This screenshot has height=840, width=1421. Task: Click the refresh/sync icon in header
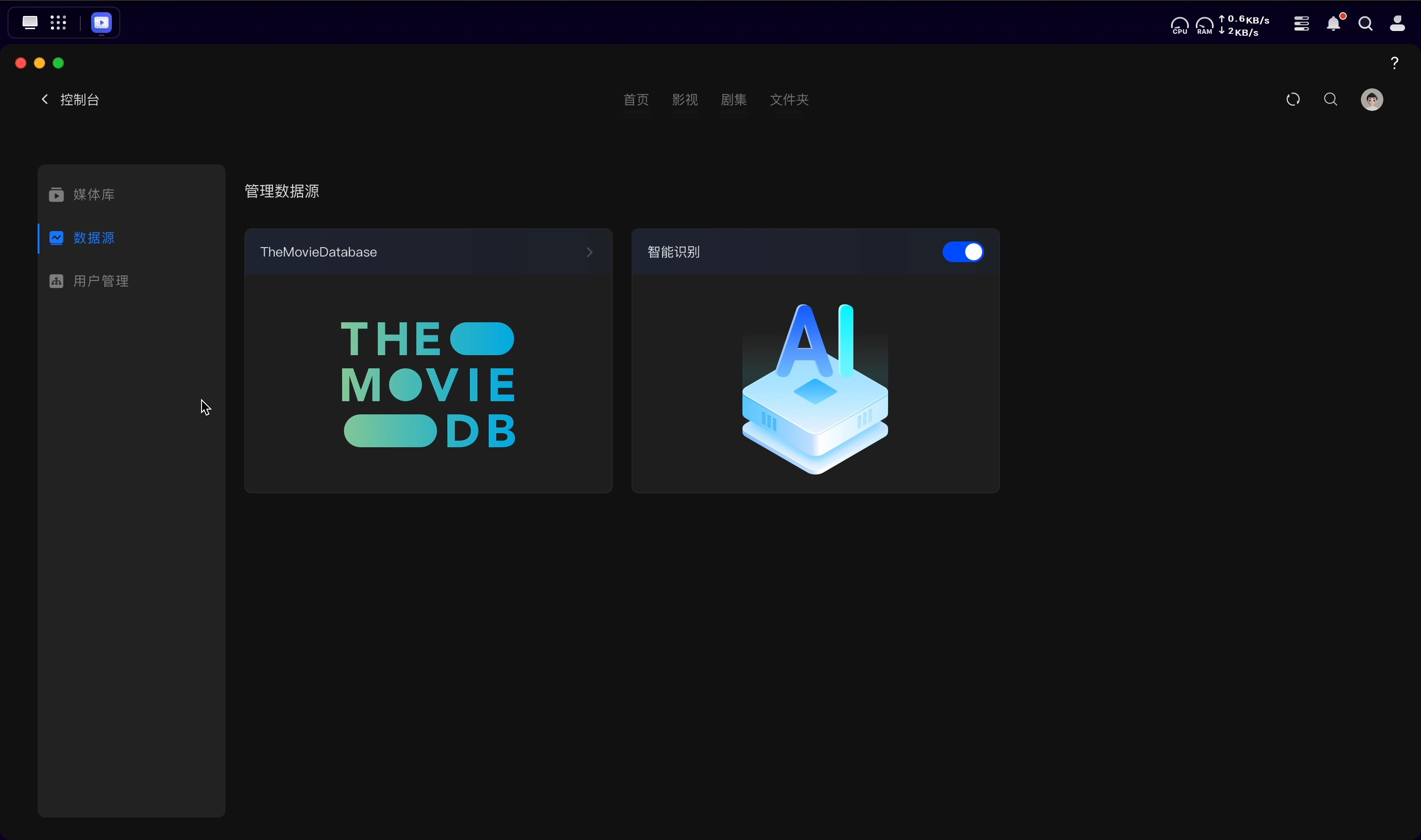coord(1293,100)
